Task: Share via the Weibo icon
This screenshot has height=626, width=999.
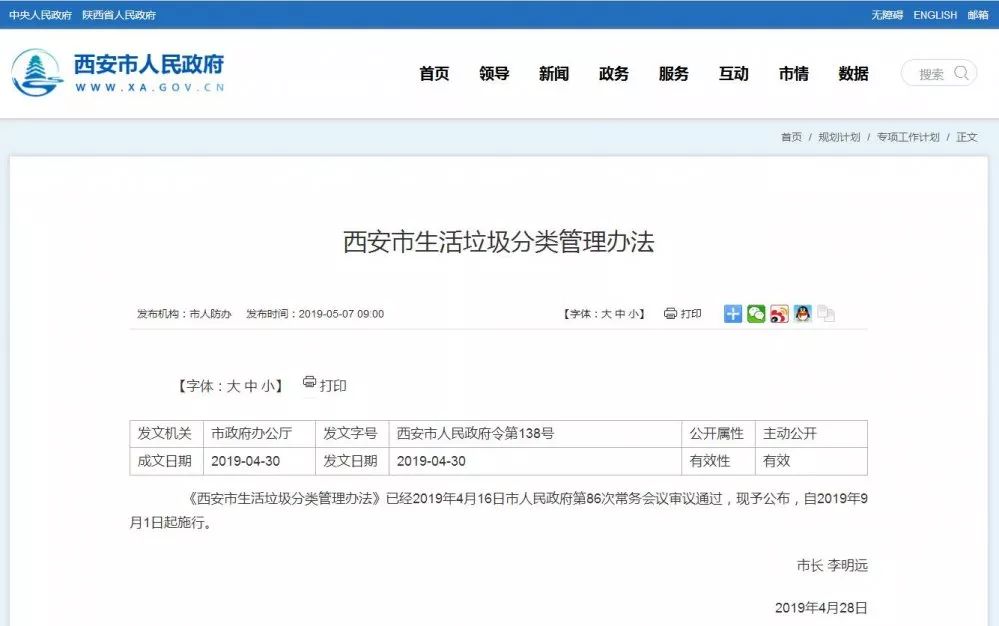Action: [x=779, y=313]
